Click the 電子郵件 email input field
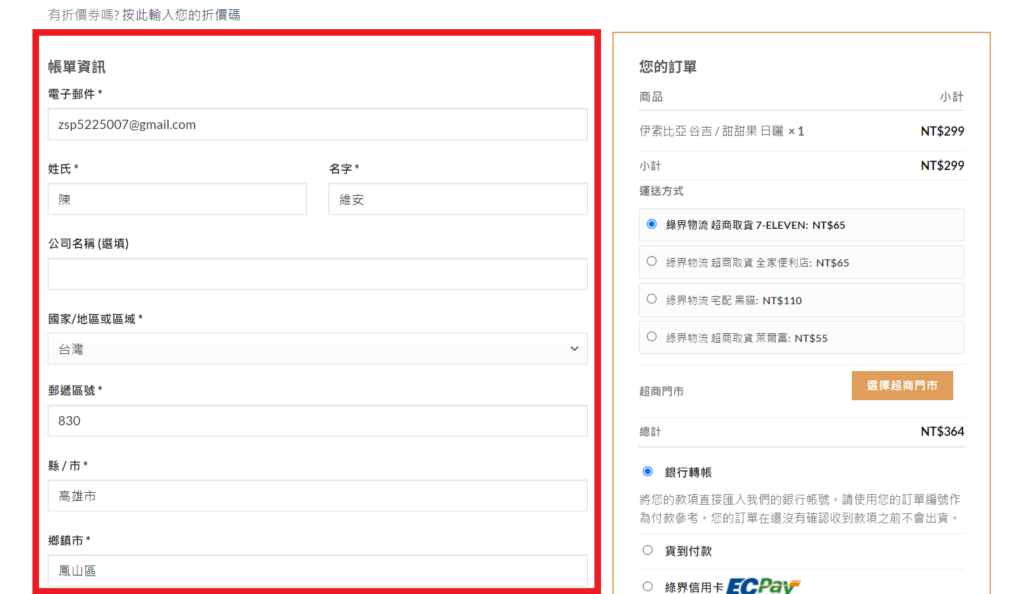This screenshot has width=1024, height=594. tap(317, 124)
